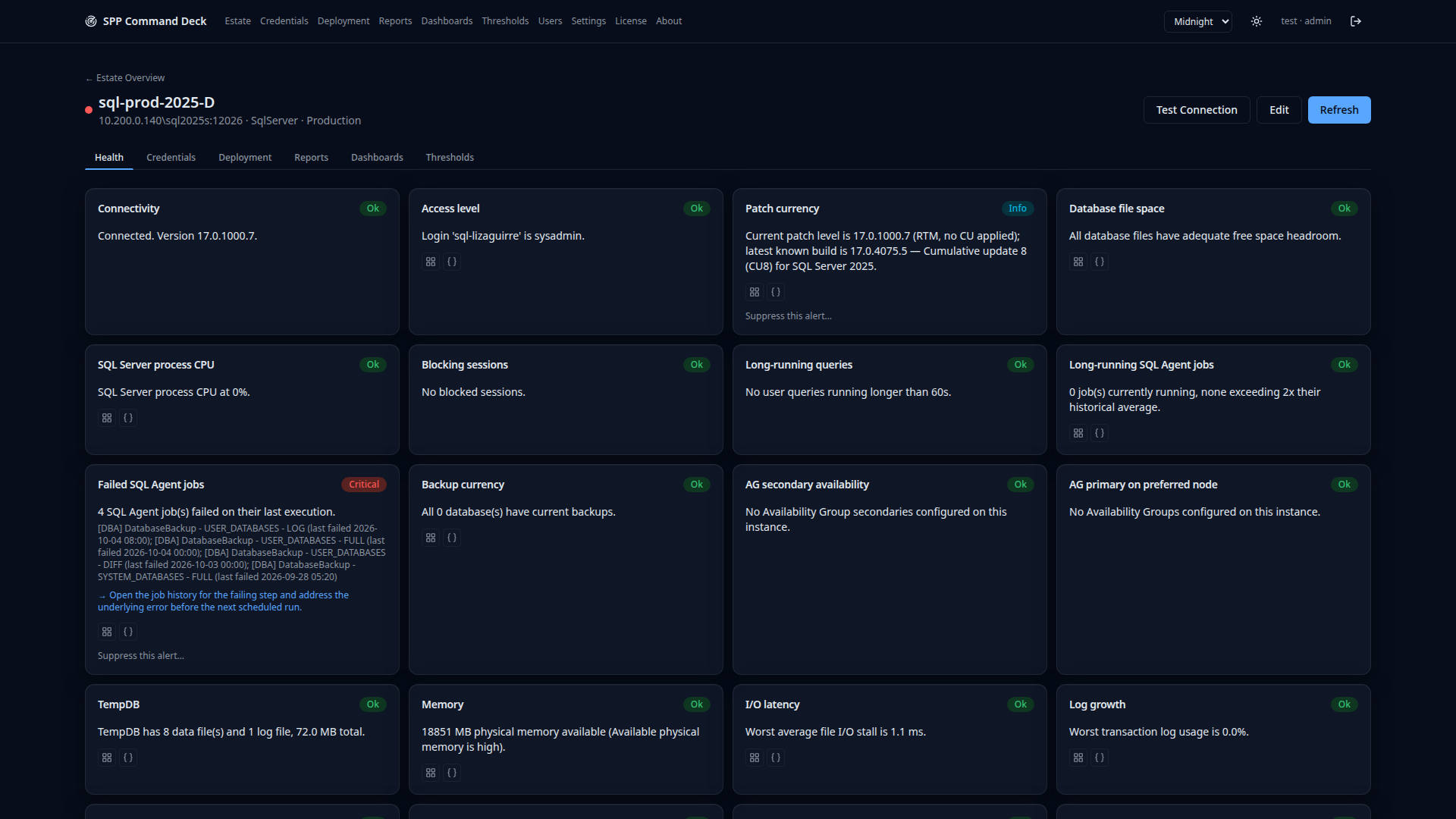The width and height of the screenshot is (1456, 819).
Task: Open JSON braces icon in Database file space card
Action: 1100,262
